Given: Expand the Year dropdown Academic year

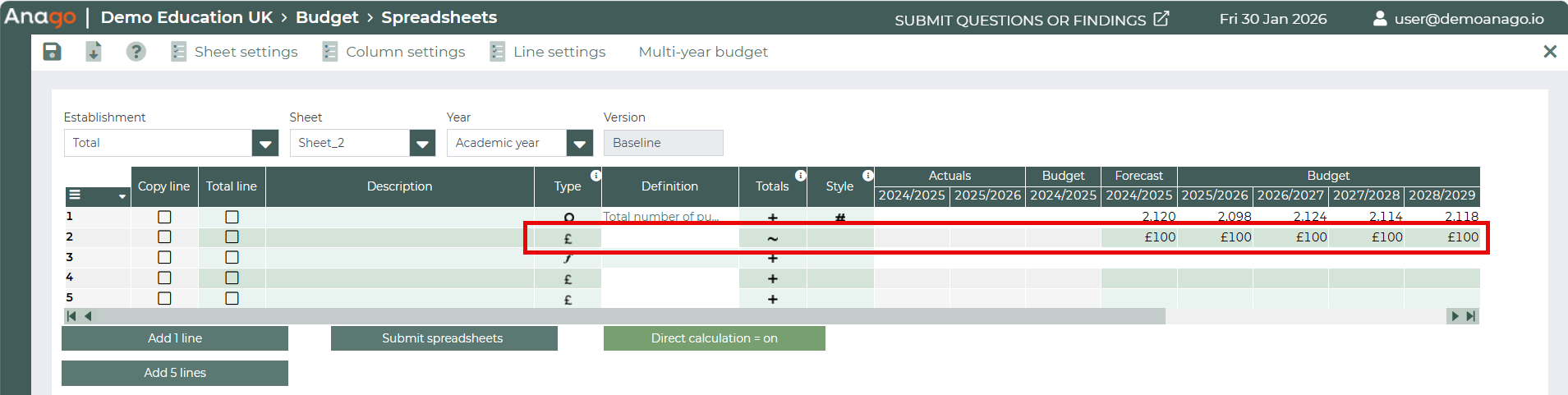Looking at the screenshot, I should click(579, 143).
